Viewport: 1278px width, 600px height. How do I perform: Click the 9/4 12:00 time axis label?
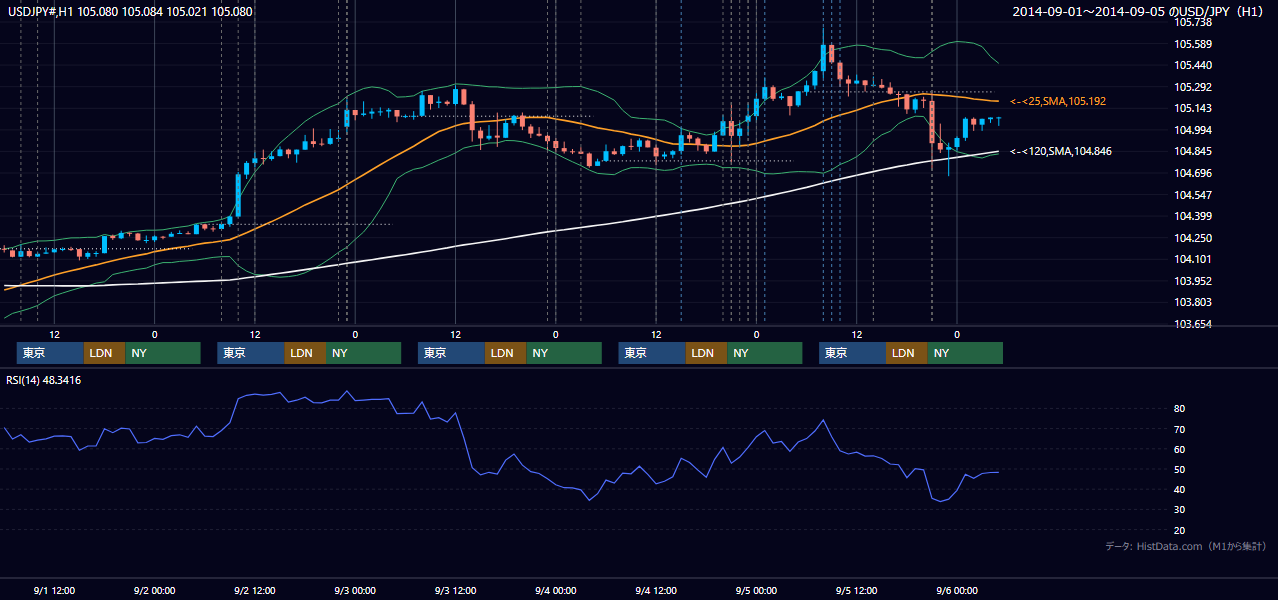(x=656, y=590)
